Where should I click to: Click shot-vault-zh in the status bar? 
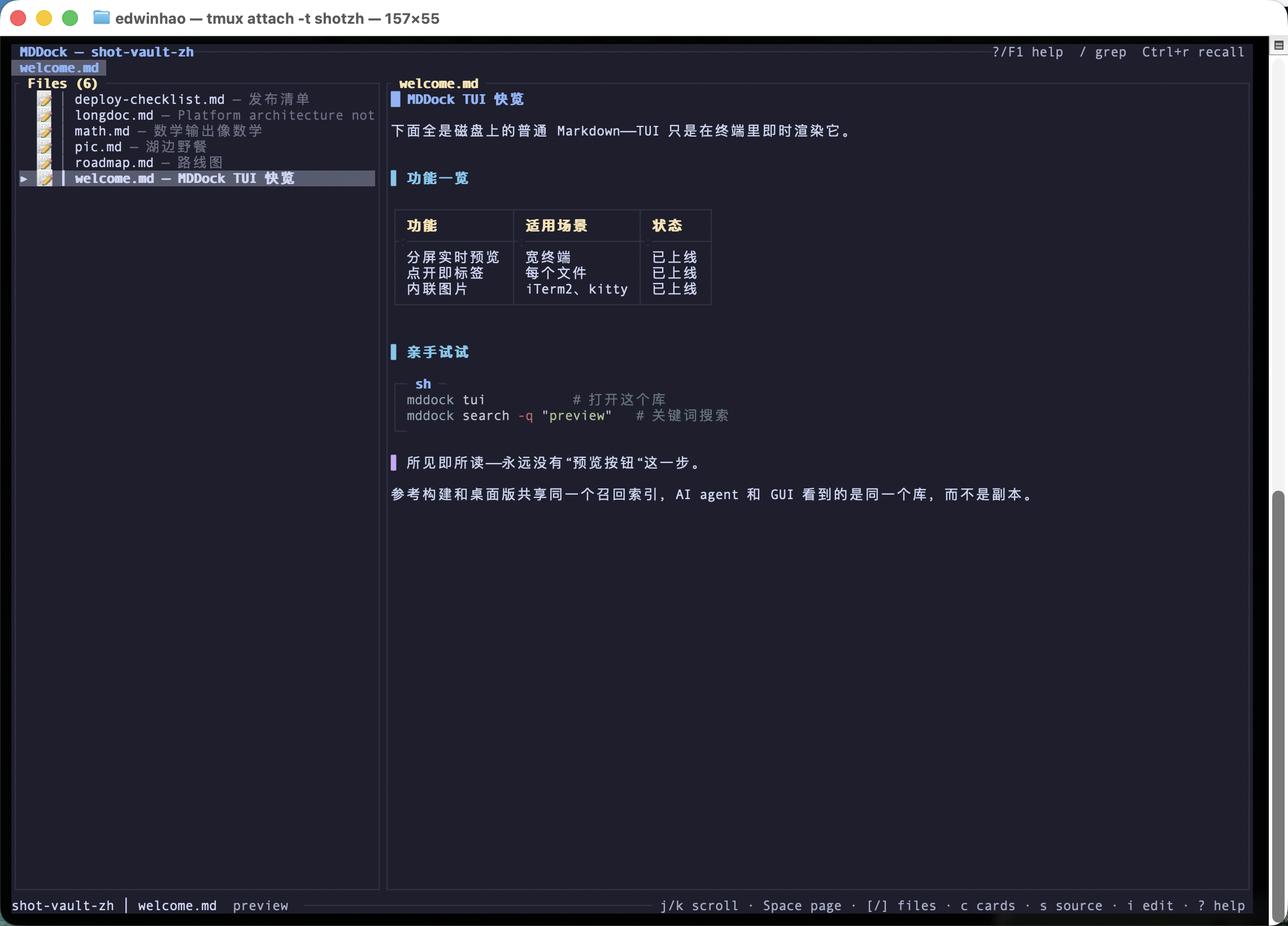[x=63, y=906]
